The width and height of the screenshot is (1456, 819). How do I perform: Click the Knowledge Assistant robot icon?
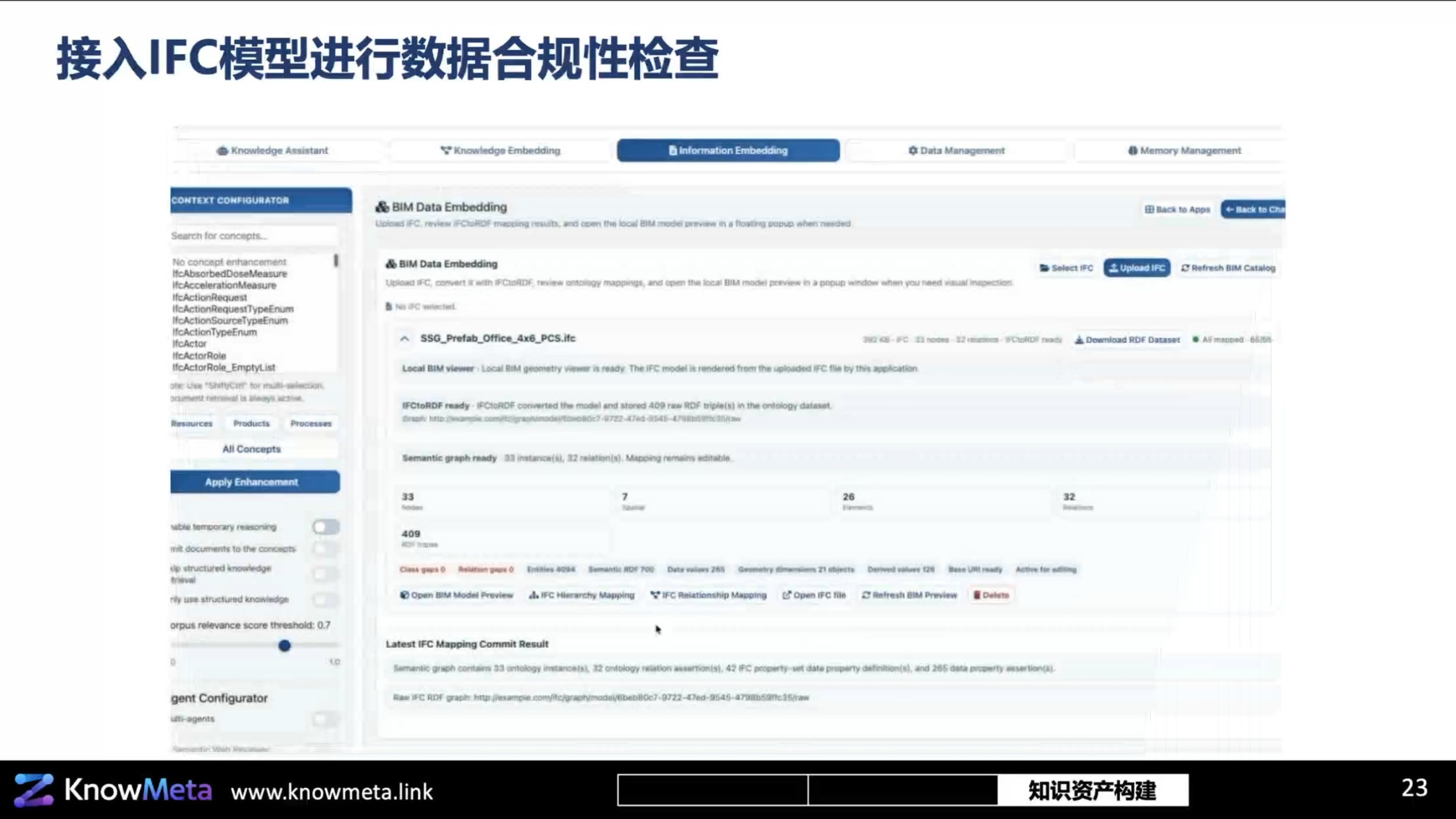[222, 151]
